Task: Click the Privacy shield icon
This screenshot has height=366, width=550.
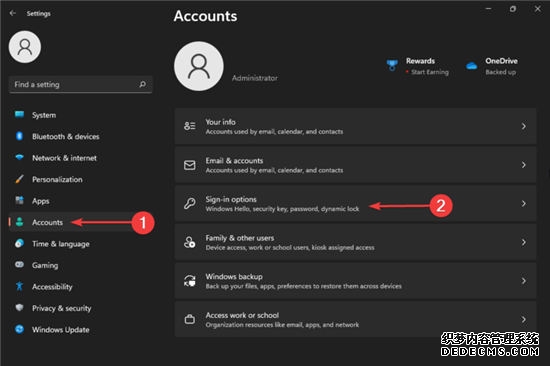Action: coord(19,308)
